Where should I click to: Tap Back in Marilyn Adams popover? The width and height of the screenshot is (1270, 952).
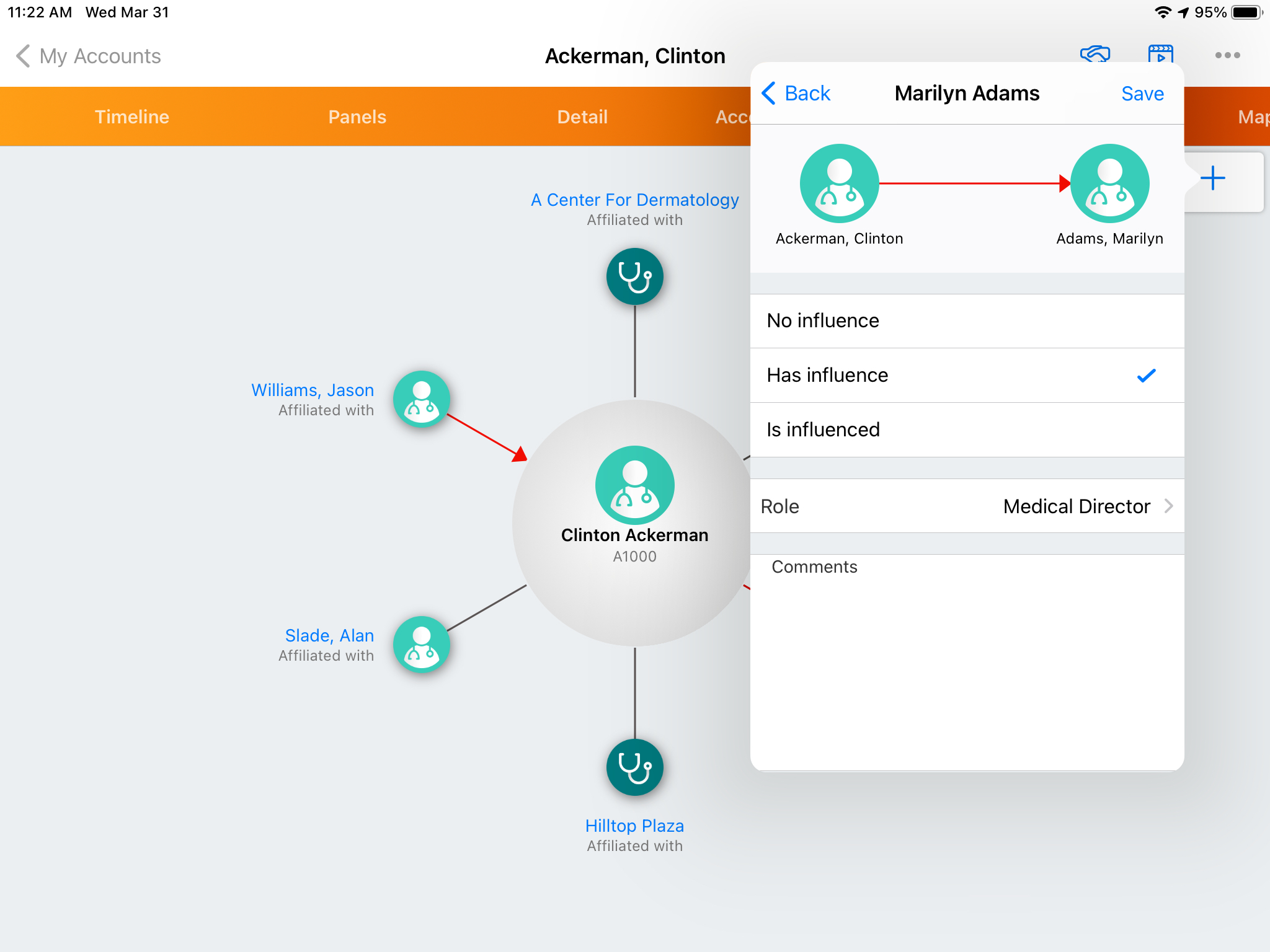(x=796, y=94)
